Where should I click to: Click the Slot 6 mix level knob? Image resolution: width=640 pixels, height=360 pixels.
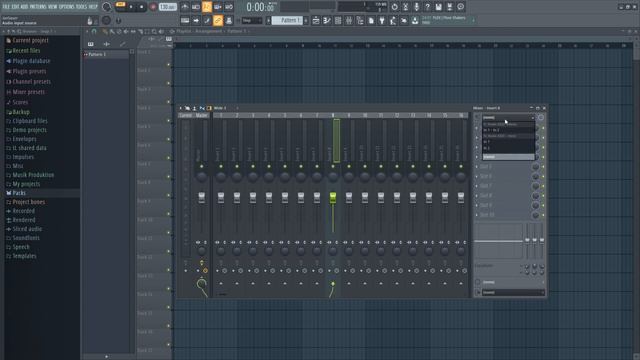pyautogui.click(x=536, y=177)
